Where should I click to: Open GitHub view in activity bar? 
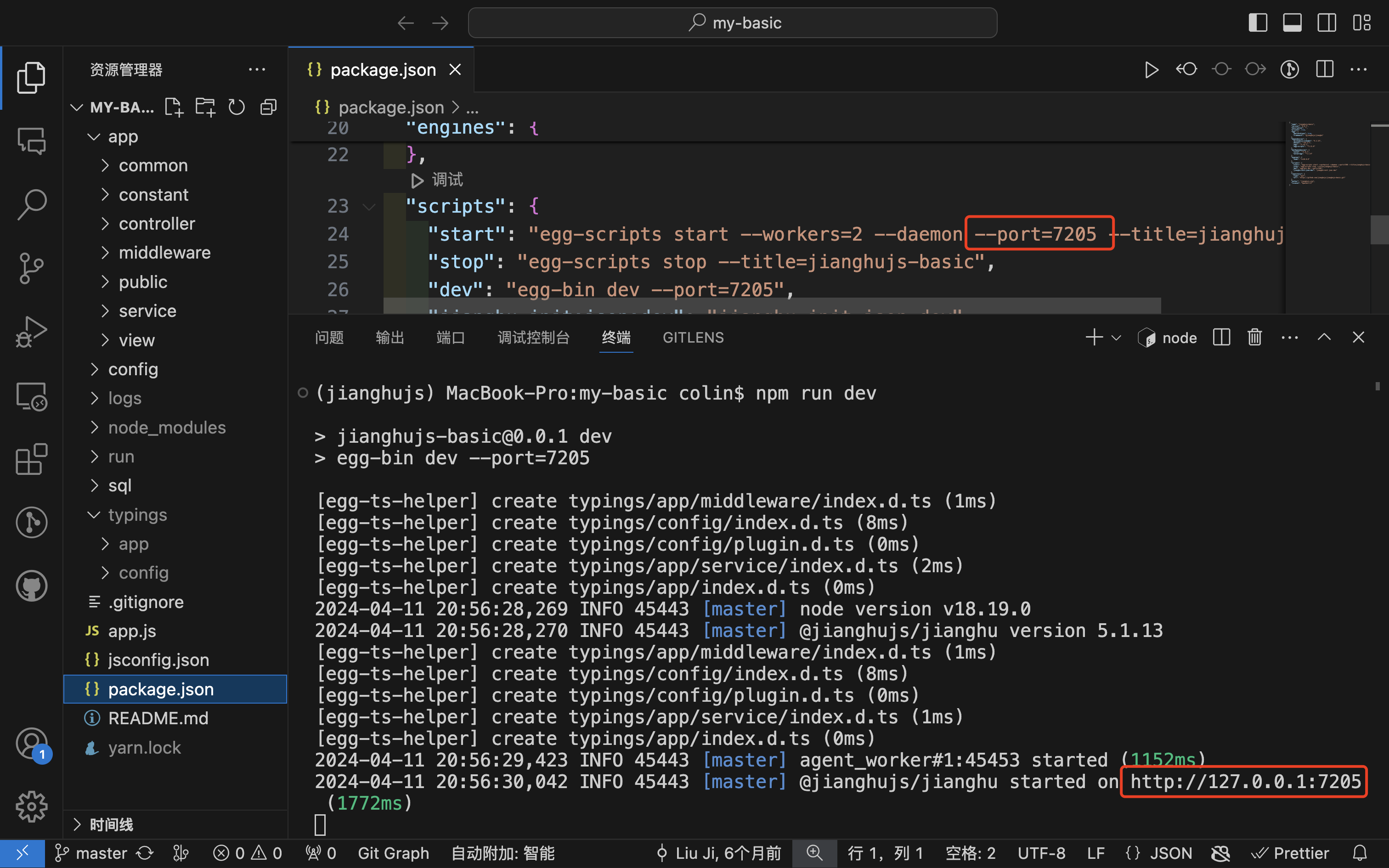coord(31,586)
